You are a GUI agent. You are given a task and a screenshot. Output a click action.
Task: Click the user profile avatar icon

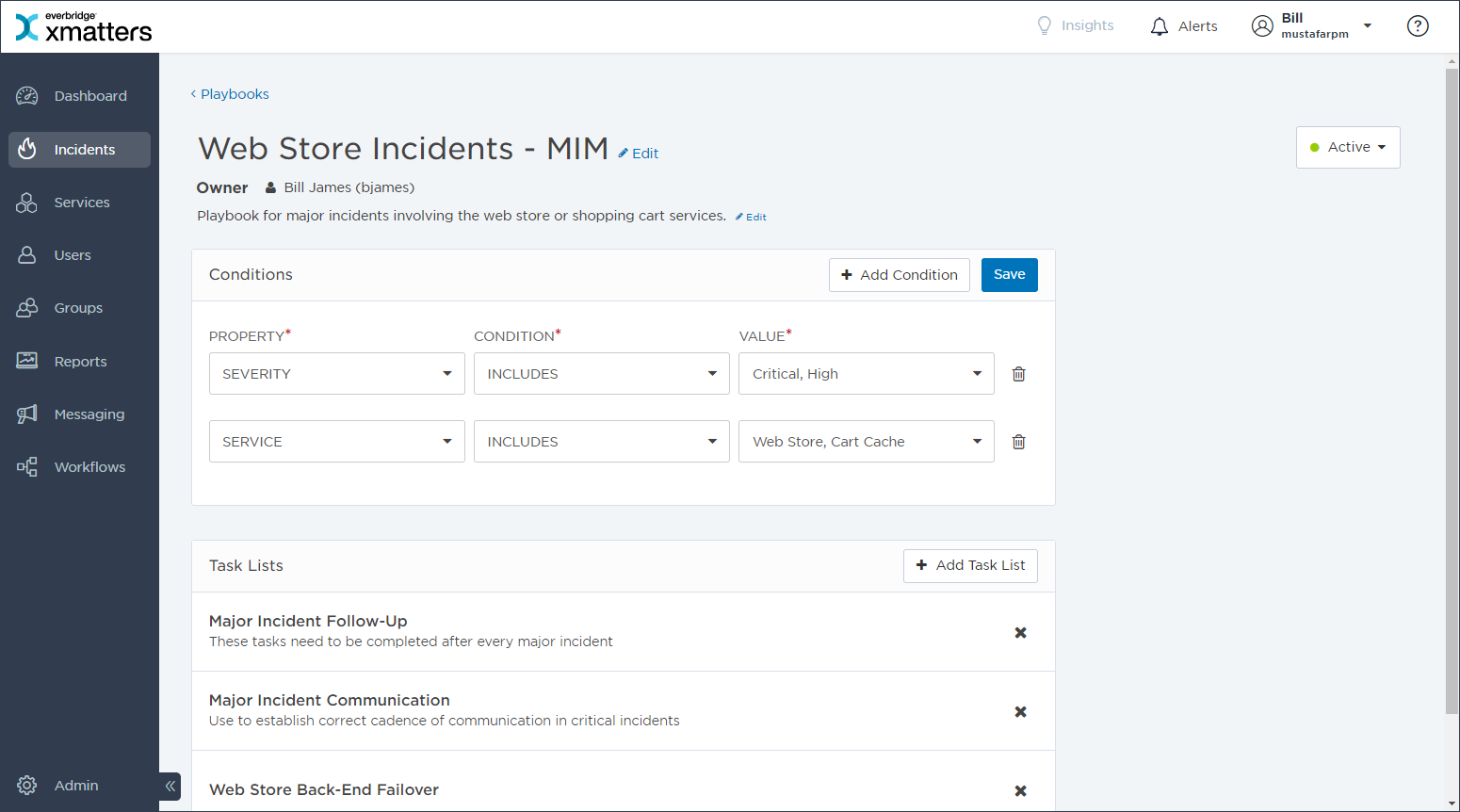pos(1262,26)
